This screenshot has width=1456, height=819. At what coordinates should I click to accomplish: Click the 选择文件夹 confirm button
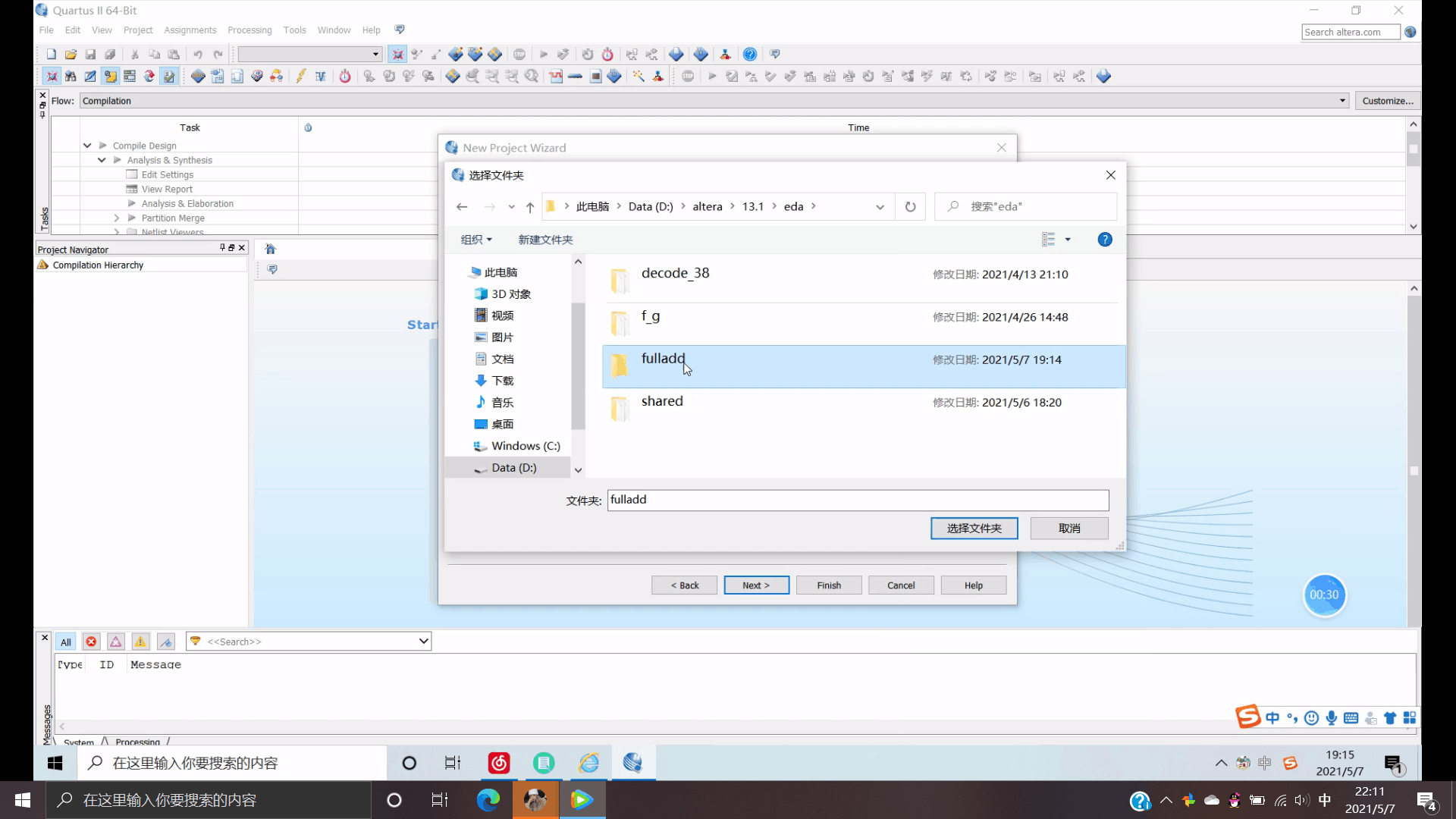pos(974,529)
